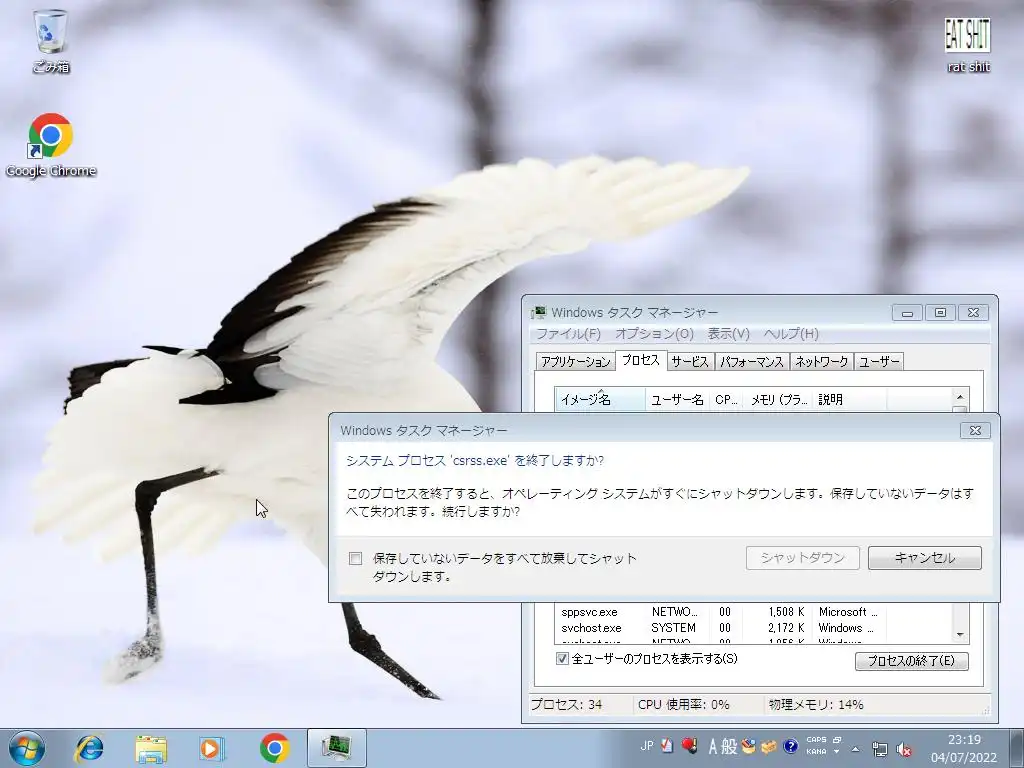Uncheck show processes from all users checkbox
Viewport: 1024px width, 768px height.
coord(562,658)
